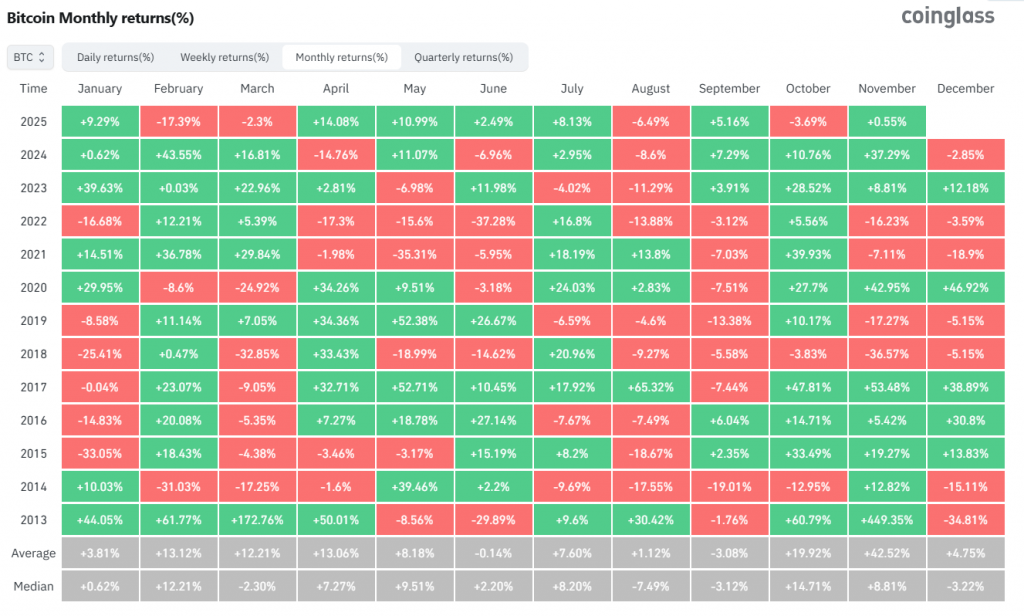Screen dimensions: 1024x616
Task: Select the 2013 row label
Action: coord(33,519)
